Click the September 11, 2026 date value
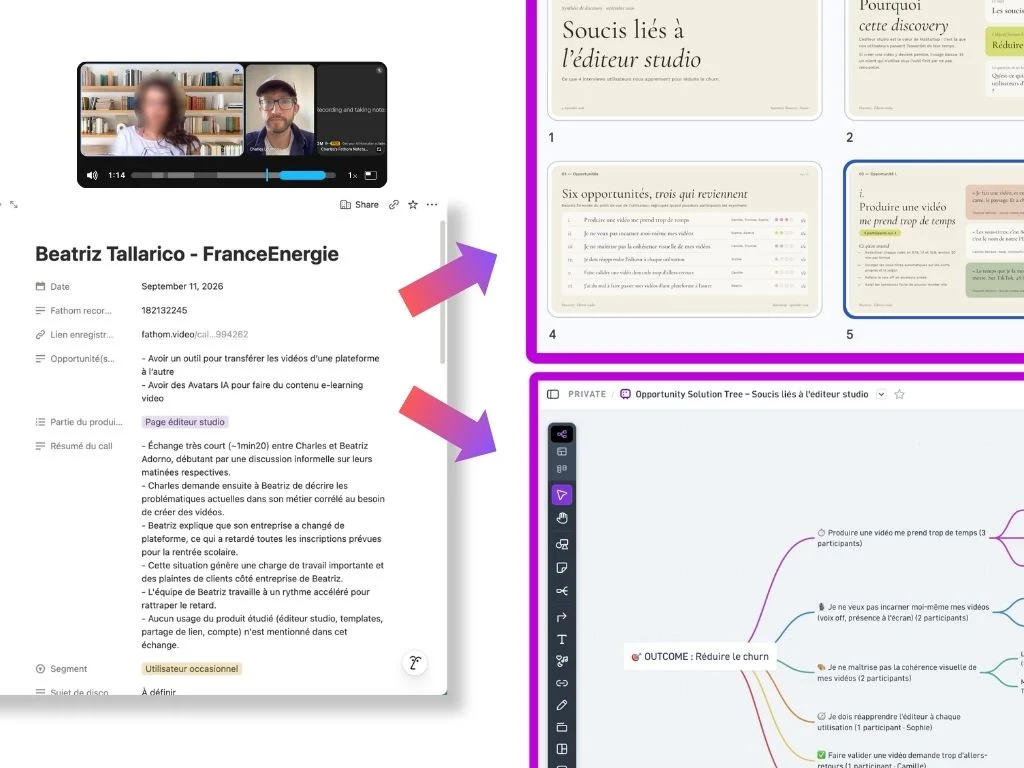 182,286
